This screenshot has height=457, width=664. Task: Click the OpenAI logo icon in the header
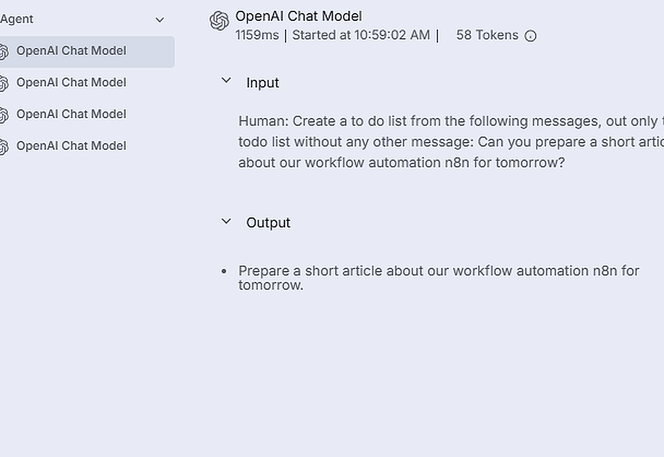[219, 22]
